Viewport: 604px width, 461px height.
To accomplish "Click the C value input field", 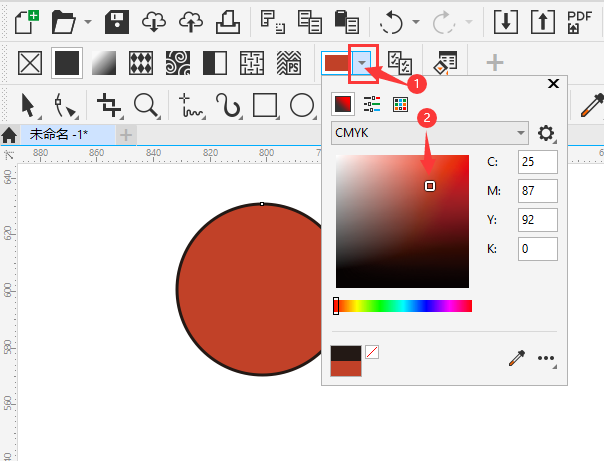I will click(x=537, y=162).
